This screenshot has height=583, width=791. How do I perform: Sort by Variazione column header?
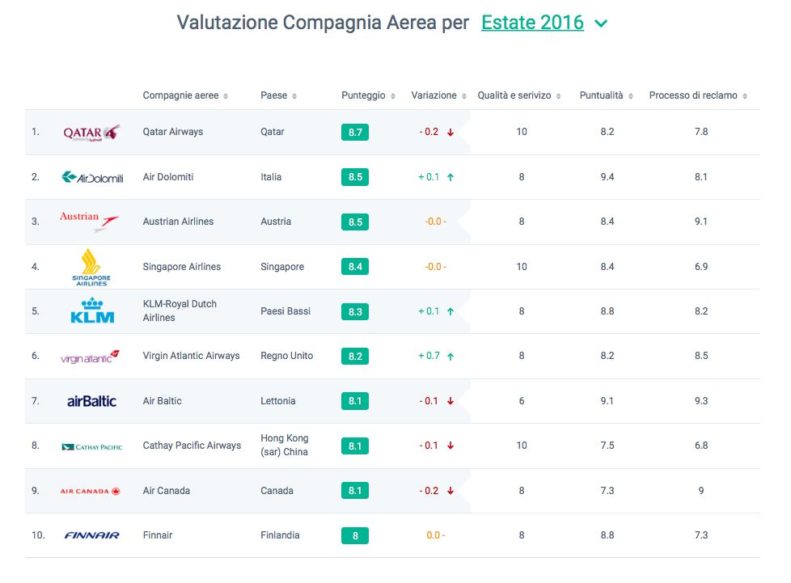[438, 96]
